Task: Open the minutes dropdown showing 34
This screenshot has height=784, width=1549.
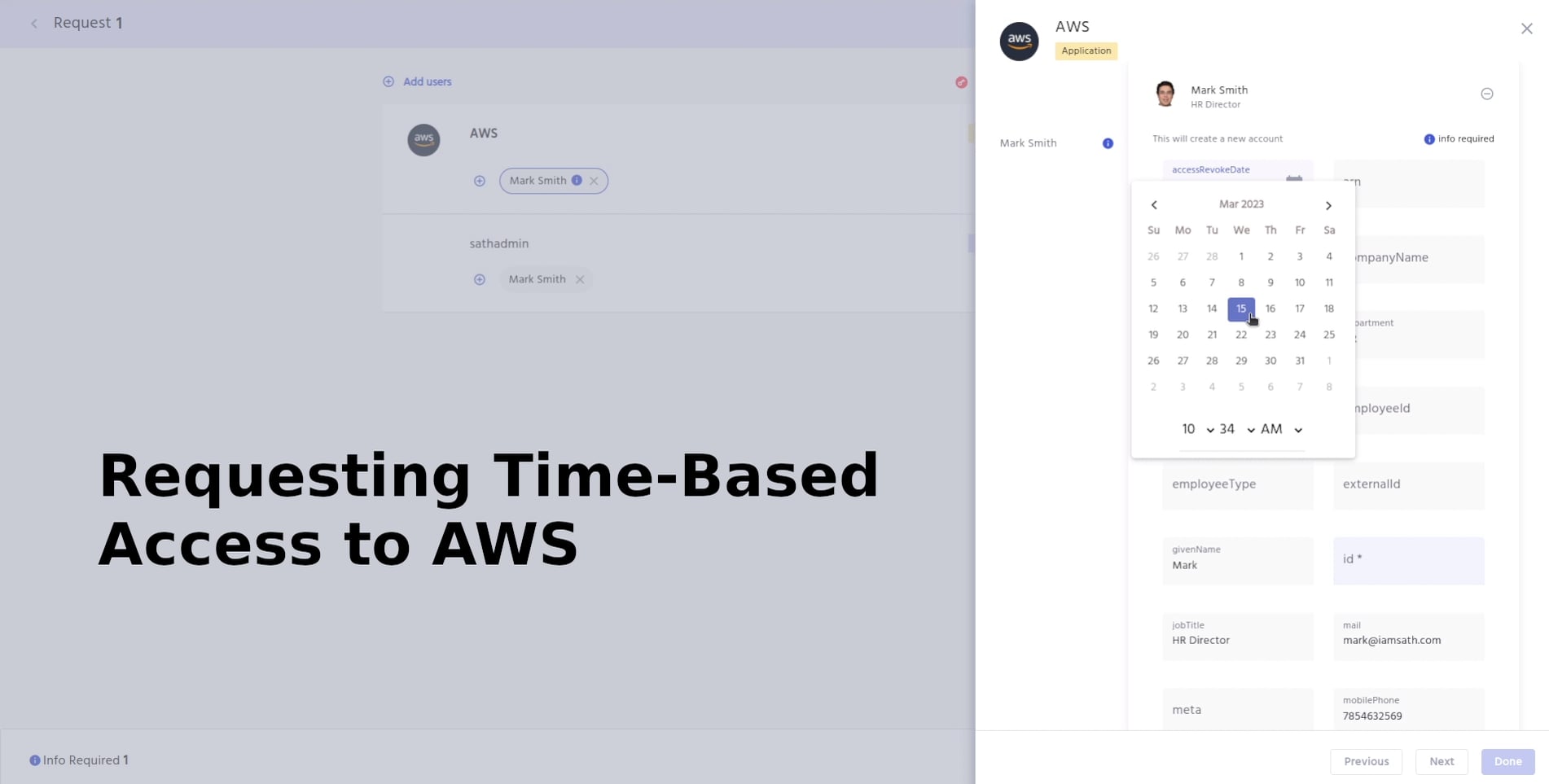Action: click(x=1236, y=429)
